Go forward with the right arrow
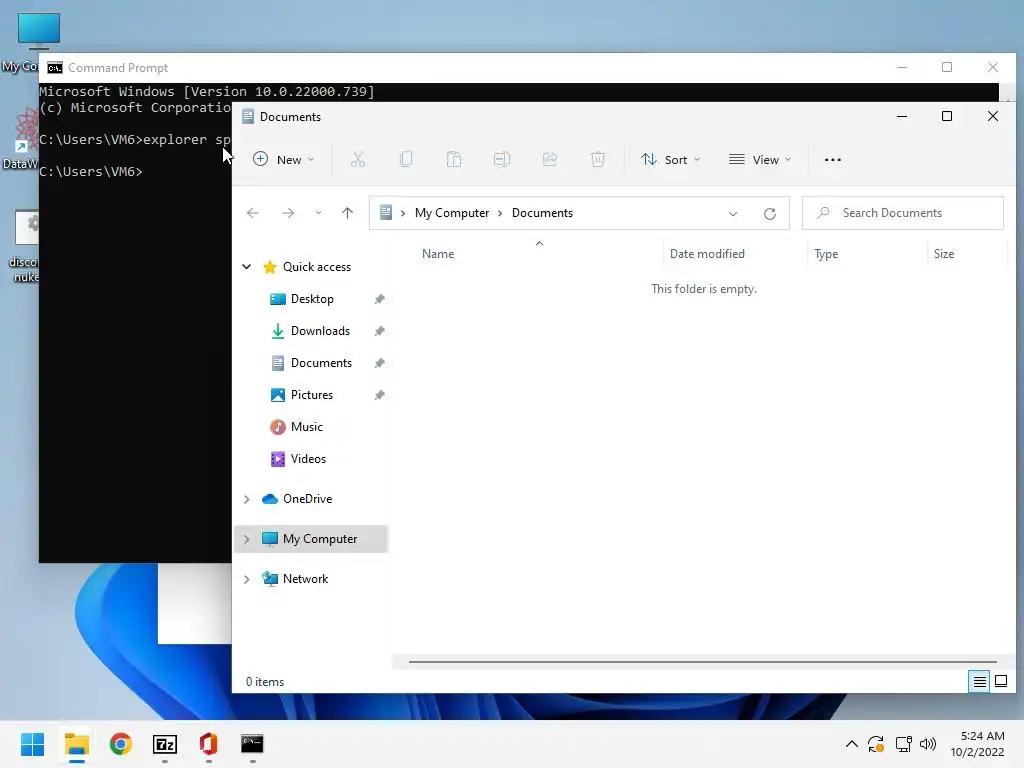The image size is (1024, 768). (x=288, y=213)
